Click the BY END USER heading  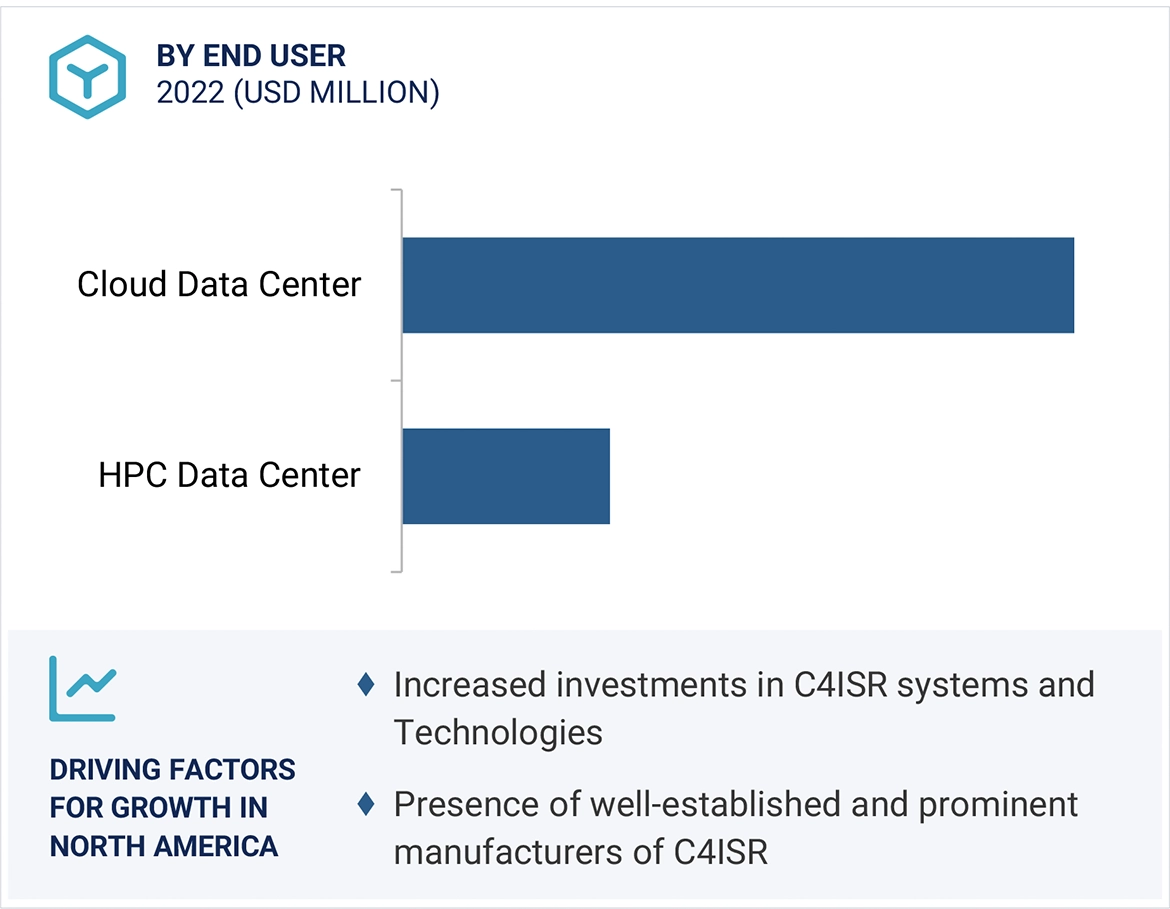pos(251,56)
